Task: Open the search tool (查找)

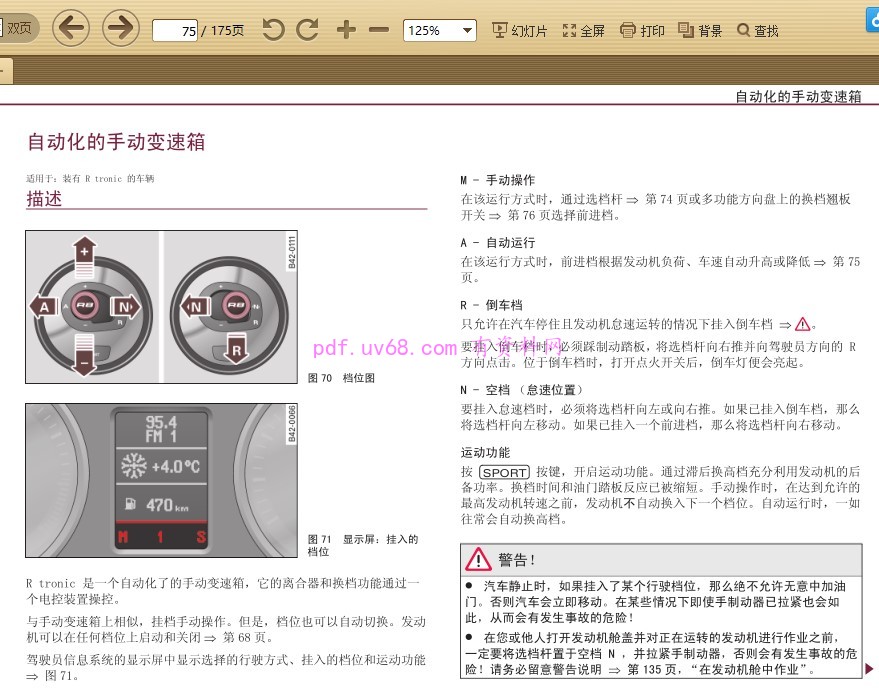Action: click(758, 31)
